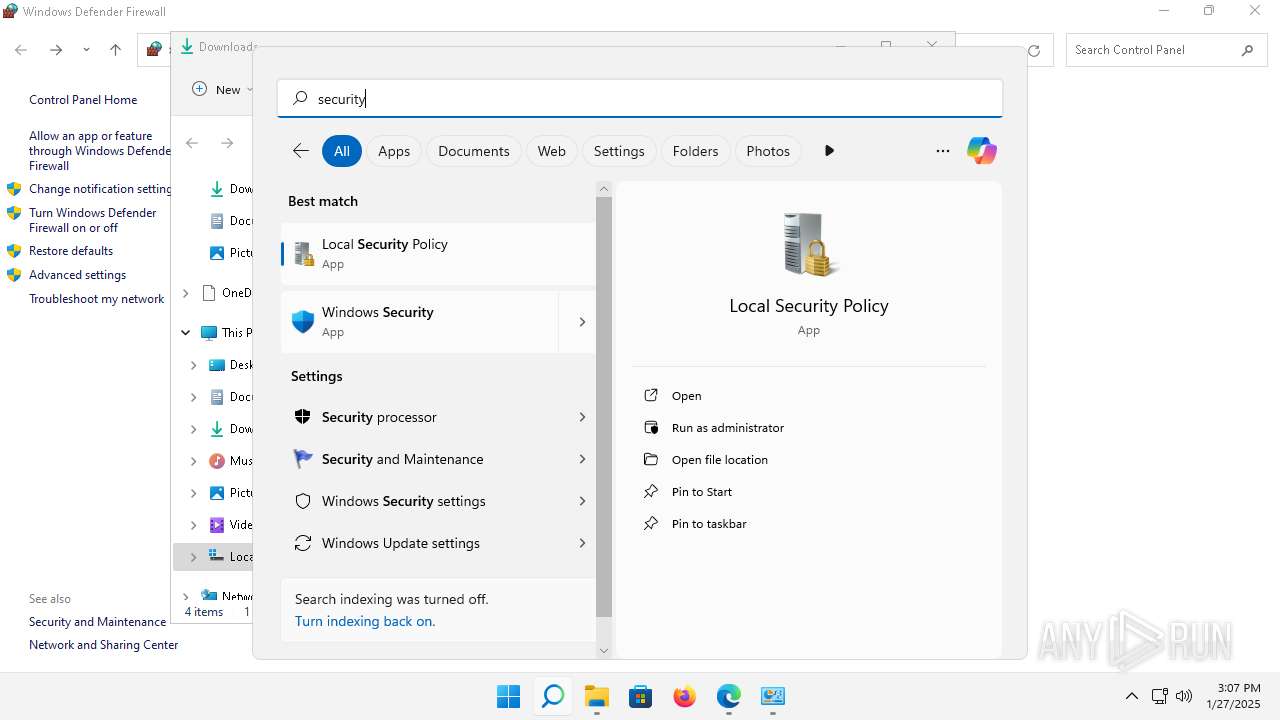Click Control Panel Home link

83,100
